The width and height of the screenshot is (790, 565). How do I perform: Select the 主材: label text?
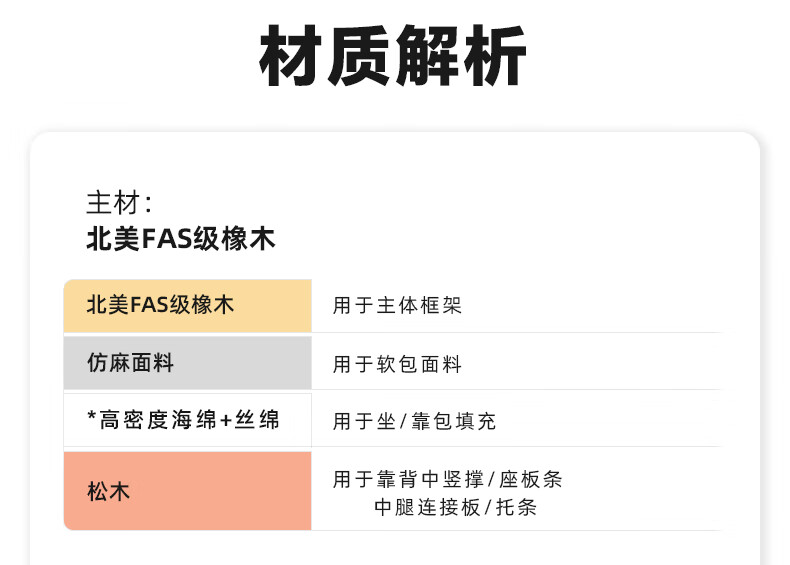click(119, 203)
